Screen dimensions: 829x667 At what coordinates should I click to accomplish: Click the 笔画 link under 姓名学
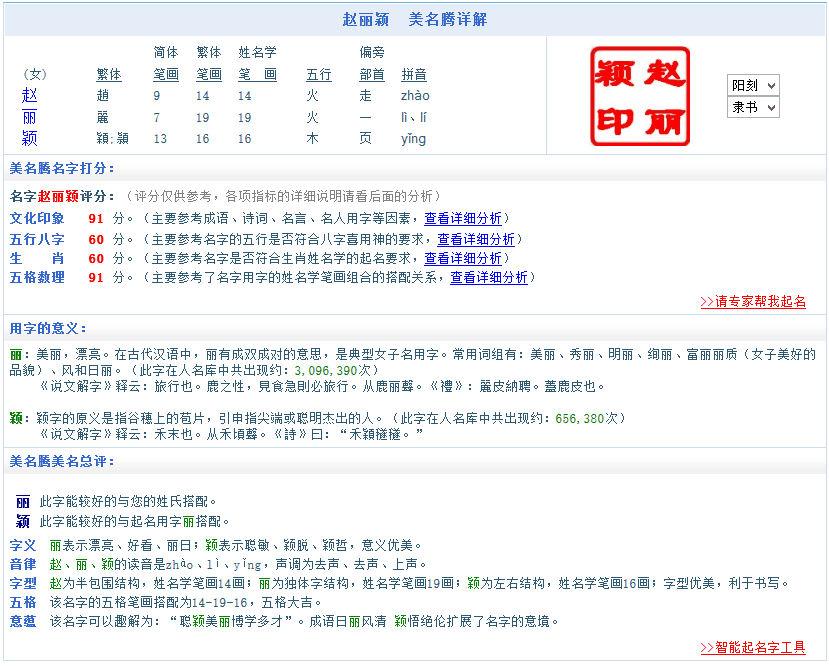pyautogui.click(x=257, y=74)
